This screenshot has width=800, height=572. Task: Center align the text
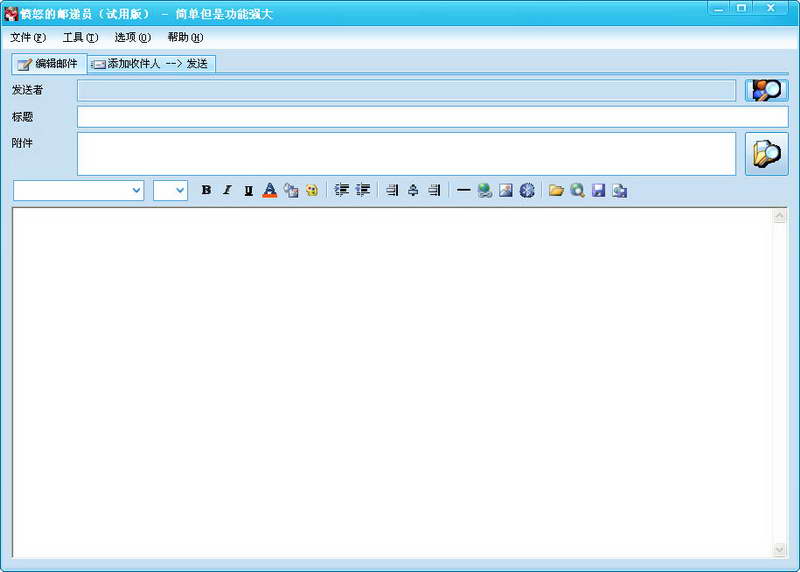click(x=413, y=190)
